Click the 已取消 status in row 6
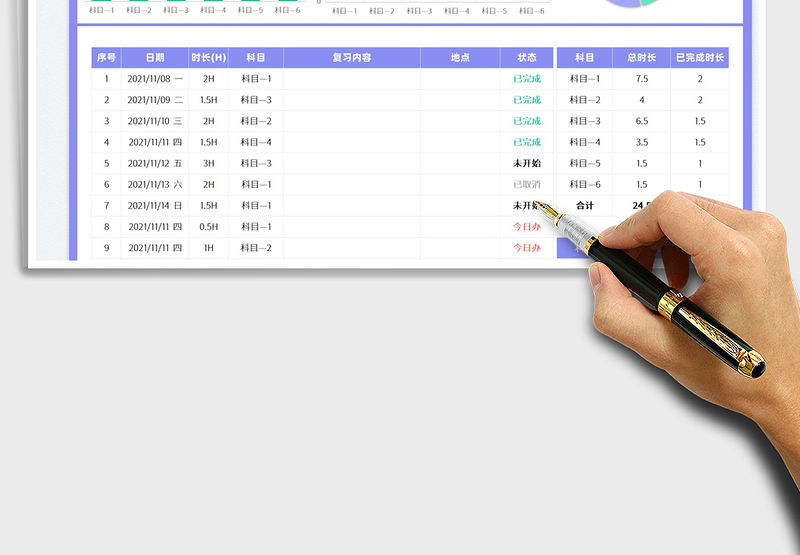800x555 pixels. click(x=526, y=185)
